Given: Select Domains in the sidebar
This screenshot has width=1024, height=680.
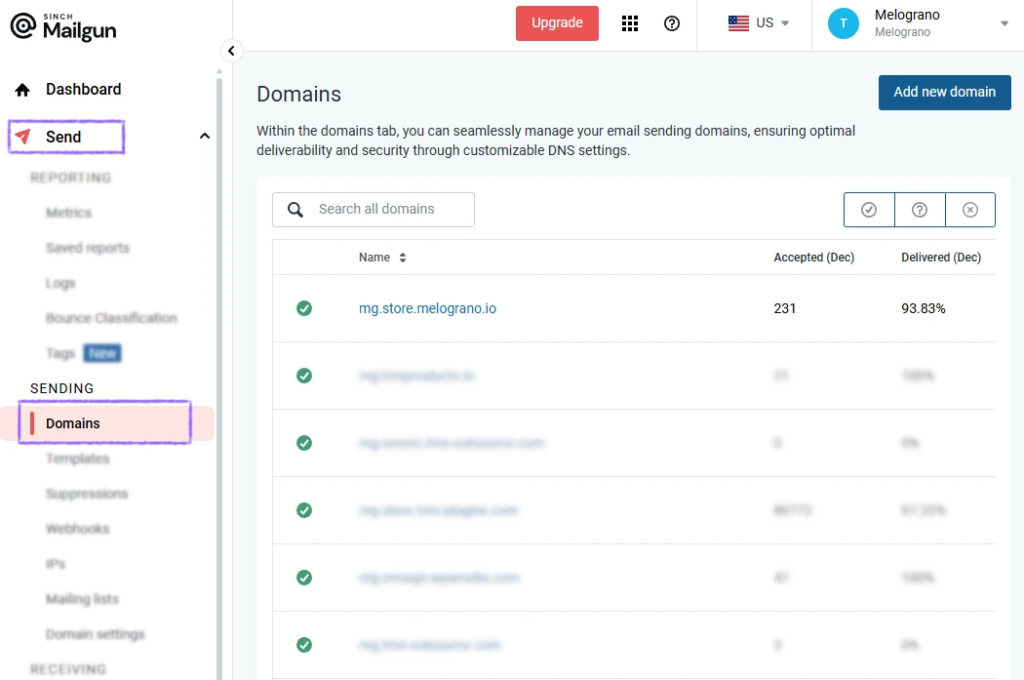Looking at the screenshot, I should pos(73,423).
